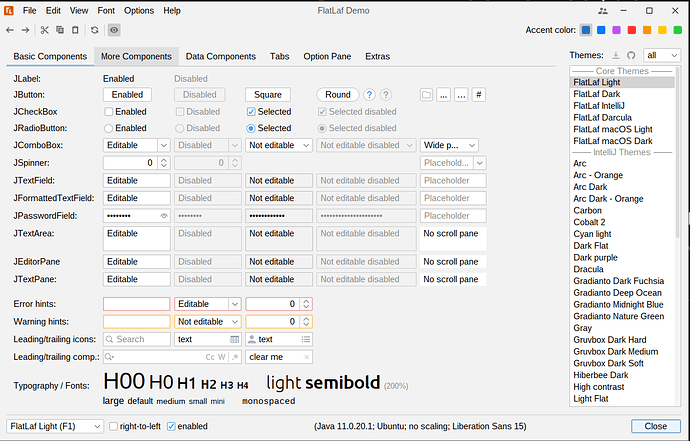Click the Paste clipboard icon
The height and width of the screenshot is (441, 690).
tap(75, 30)
